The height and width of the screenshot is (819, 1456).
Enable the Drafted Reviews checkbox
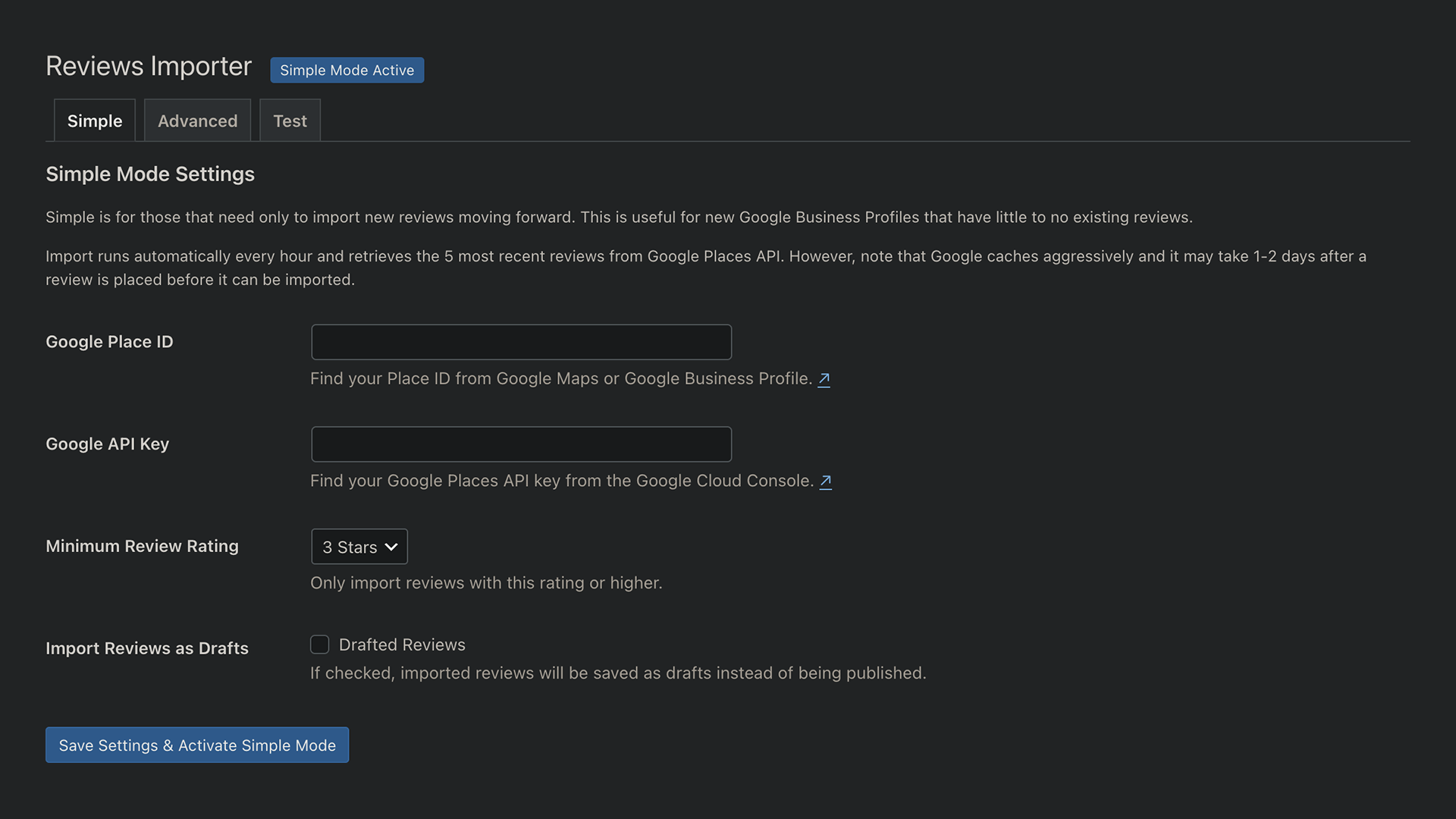coord(319,645)
